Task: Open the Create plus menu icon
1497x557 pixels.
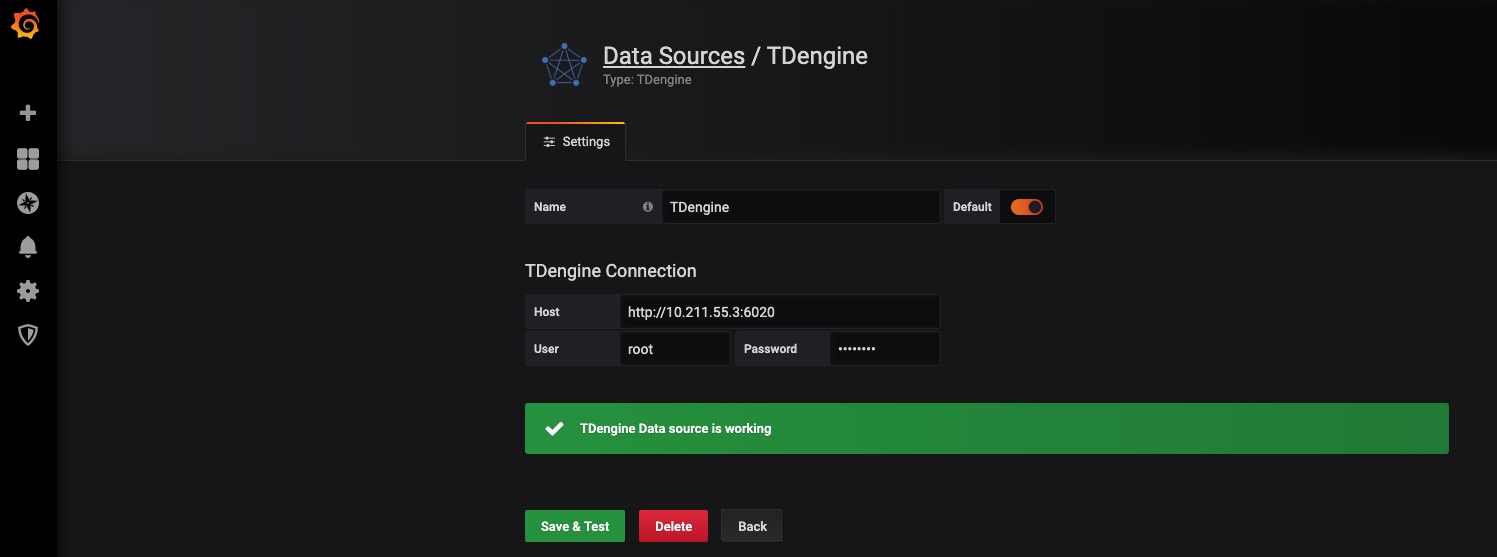Action: click(x=28, y=113)
